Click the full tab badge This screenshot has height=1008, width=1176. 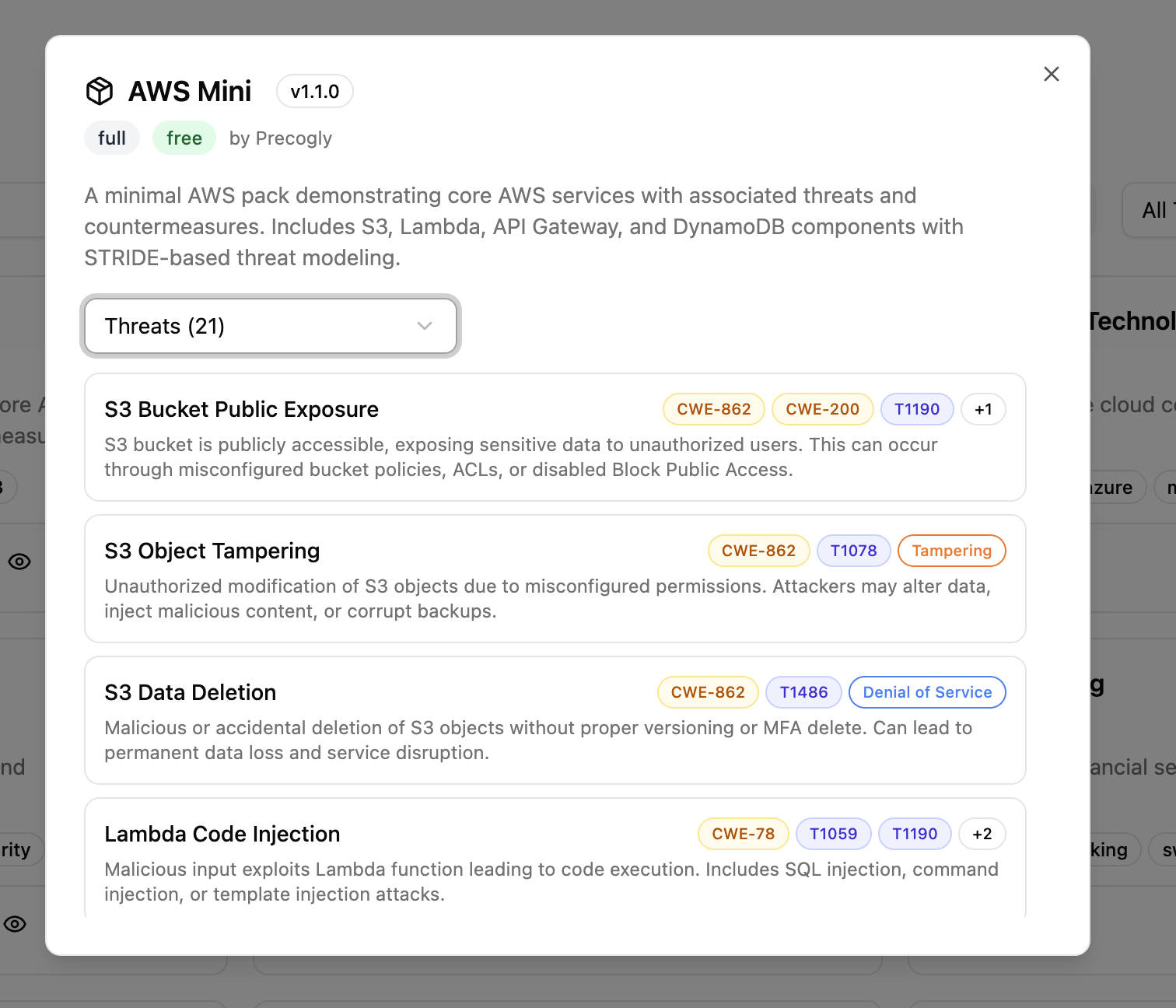tap(111, 138)
